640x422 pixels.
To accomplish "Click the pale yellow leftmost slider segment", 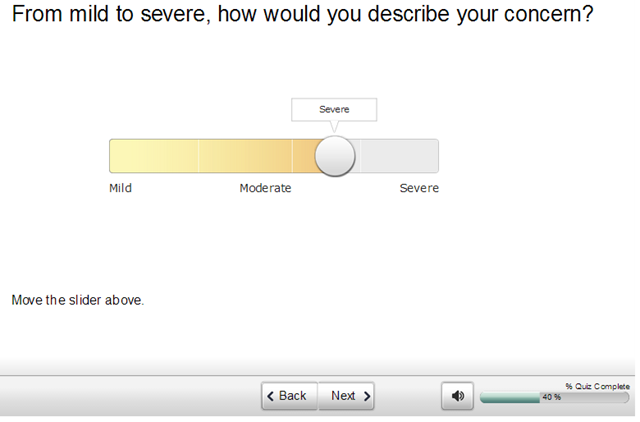I will point(153,156).
